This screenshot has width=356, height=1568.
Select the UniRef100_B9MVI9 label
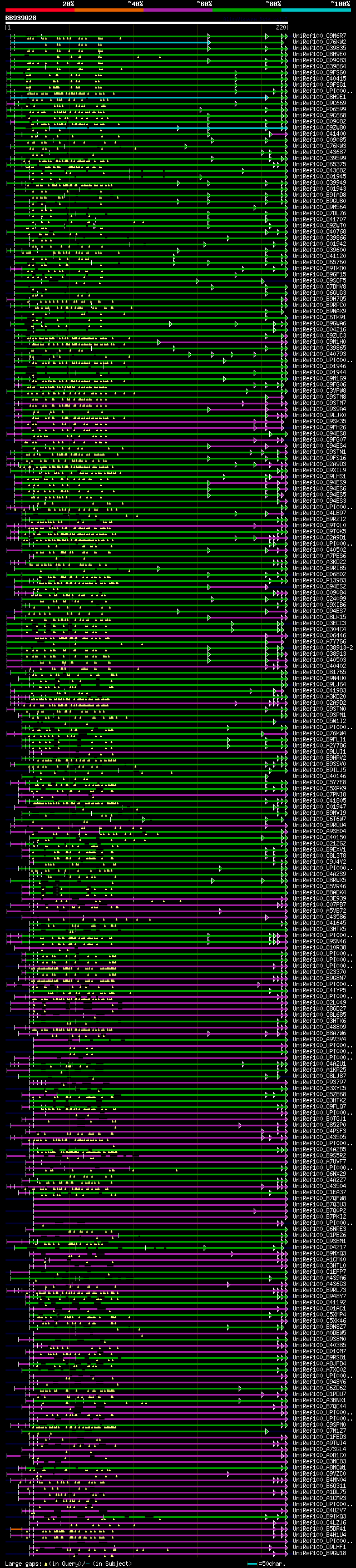coord(319,813)
